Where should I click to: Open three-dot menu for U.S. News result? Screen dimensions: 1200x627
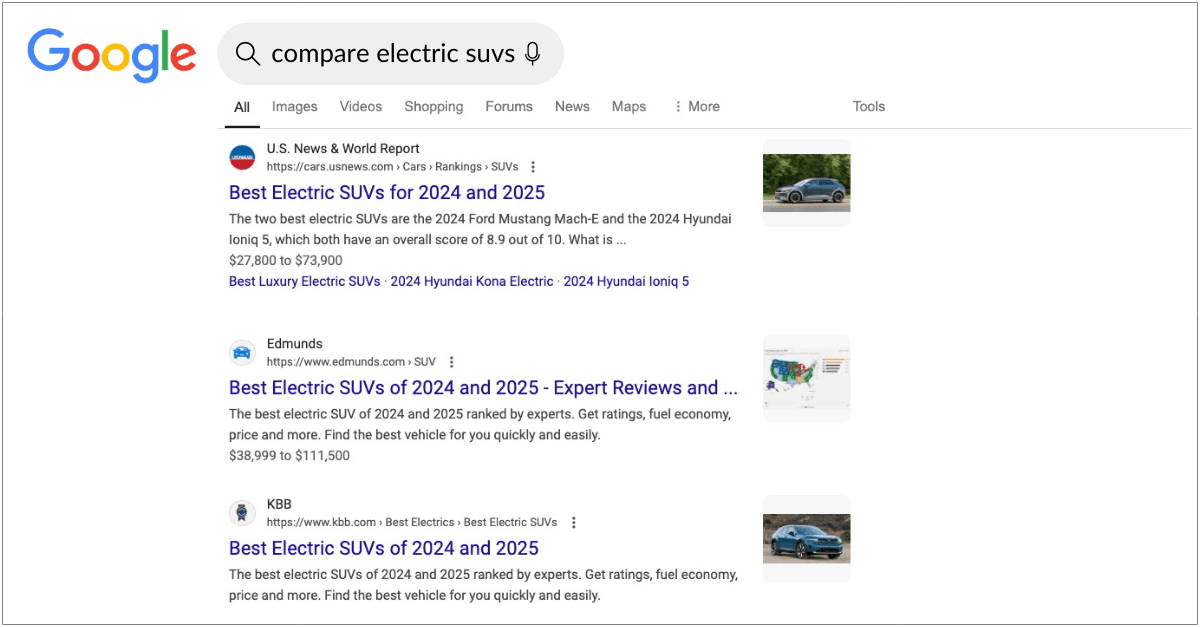click(533, 167)
